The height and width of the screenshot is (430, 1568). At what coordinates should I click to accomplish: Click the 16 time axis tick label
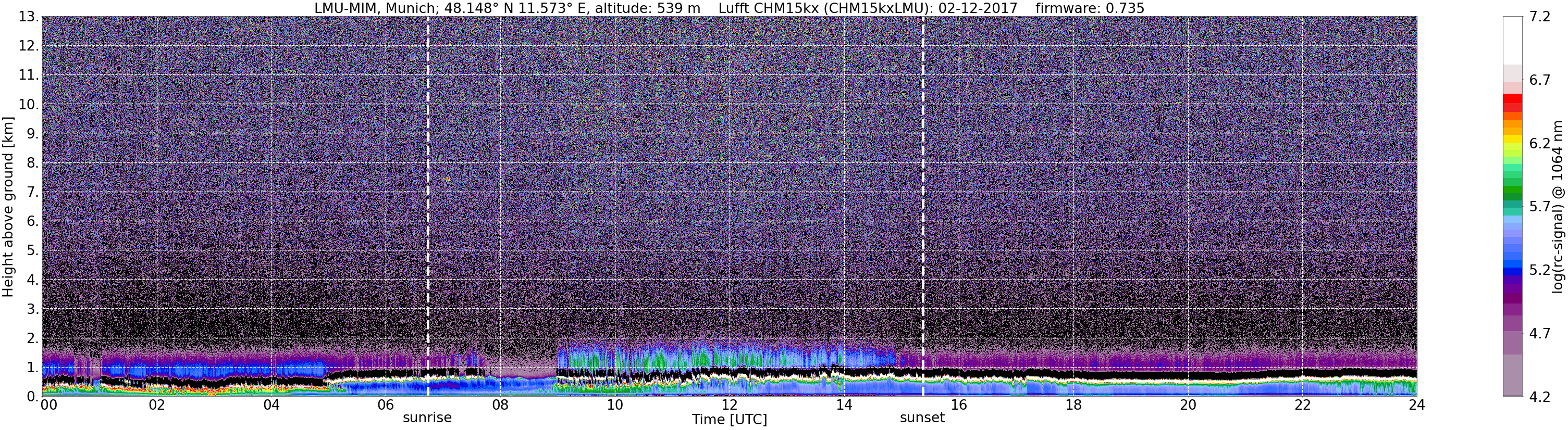pyautogui.click(x=959, y=405)
